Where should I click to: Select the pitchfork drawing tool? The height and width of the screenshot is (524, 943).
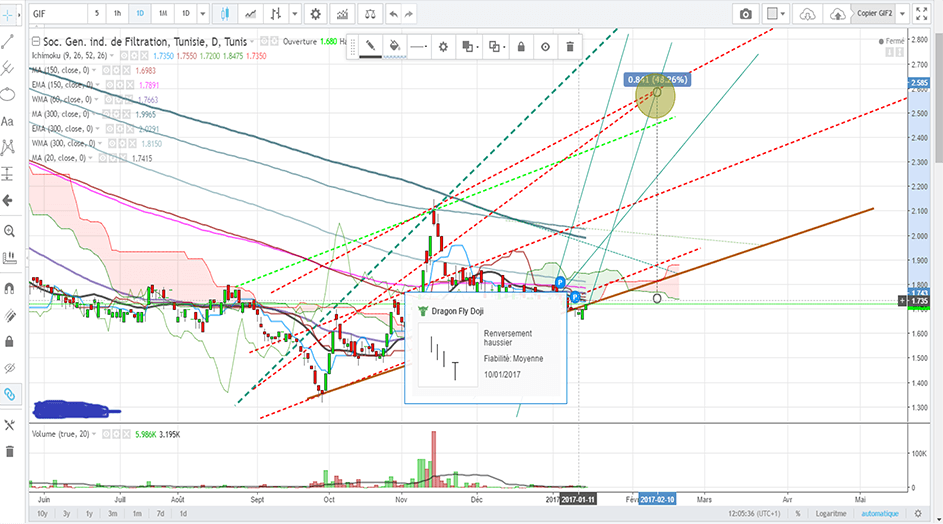(8, 68)
